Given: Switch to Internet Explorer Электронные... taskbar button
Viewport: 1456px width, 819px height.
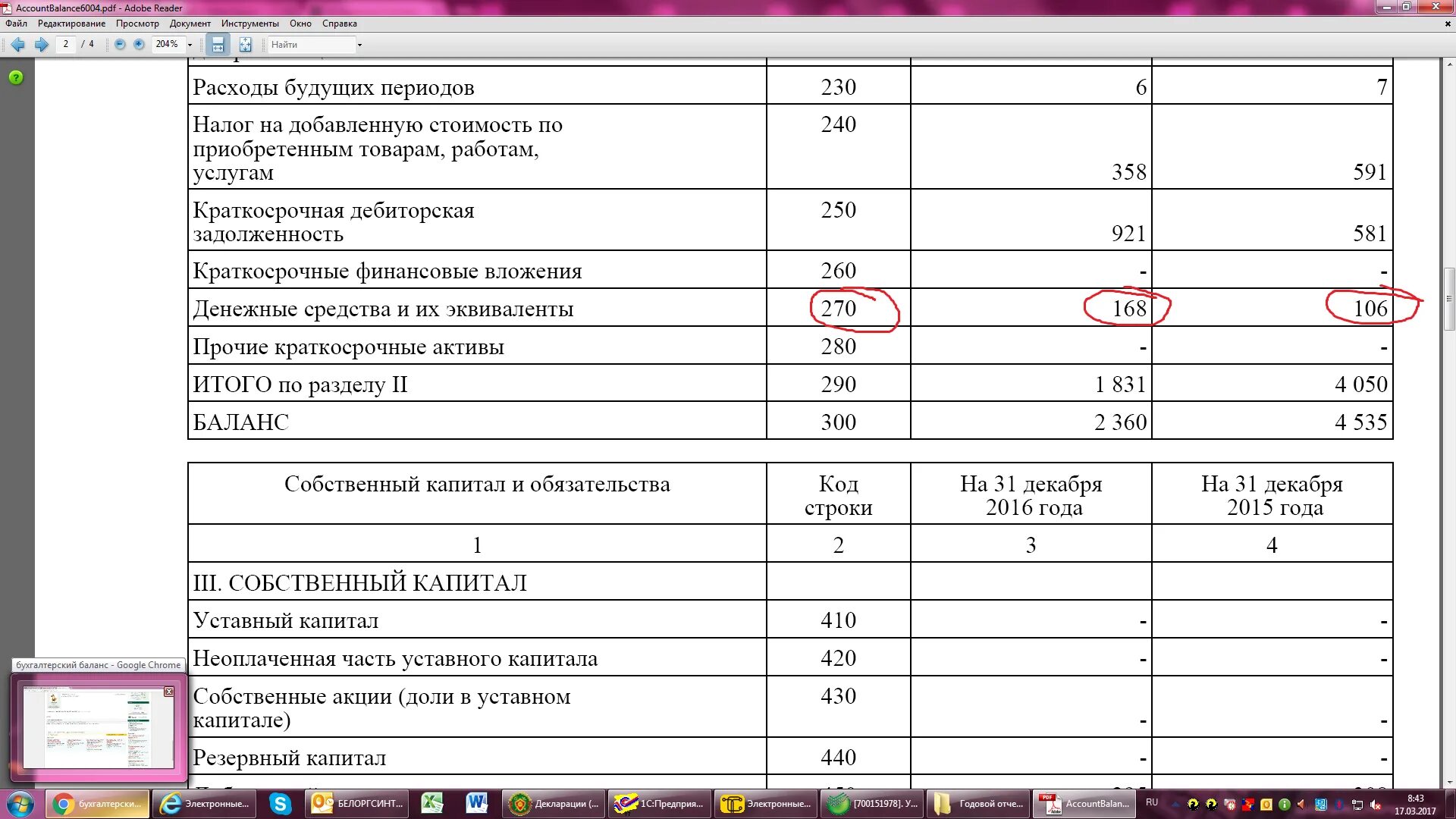Looking at the screenshot, I should [x=204, y=804].
